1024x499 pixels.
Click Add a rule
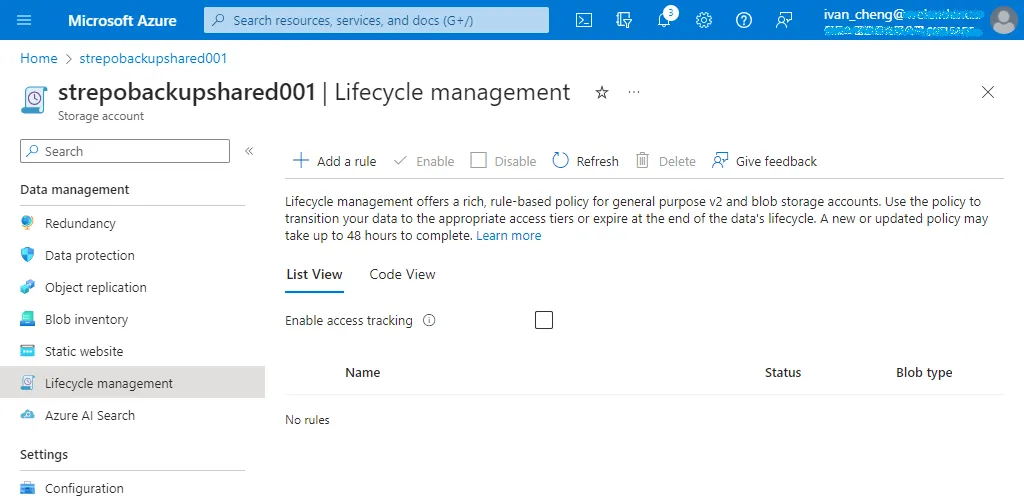334,161
